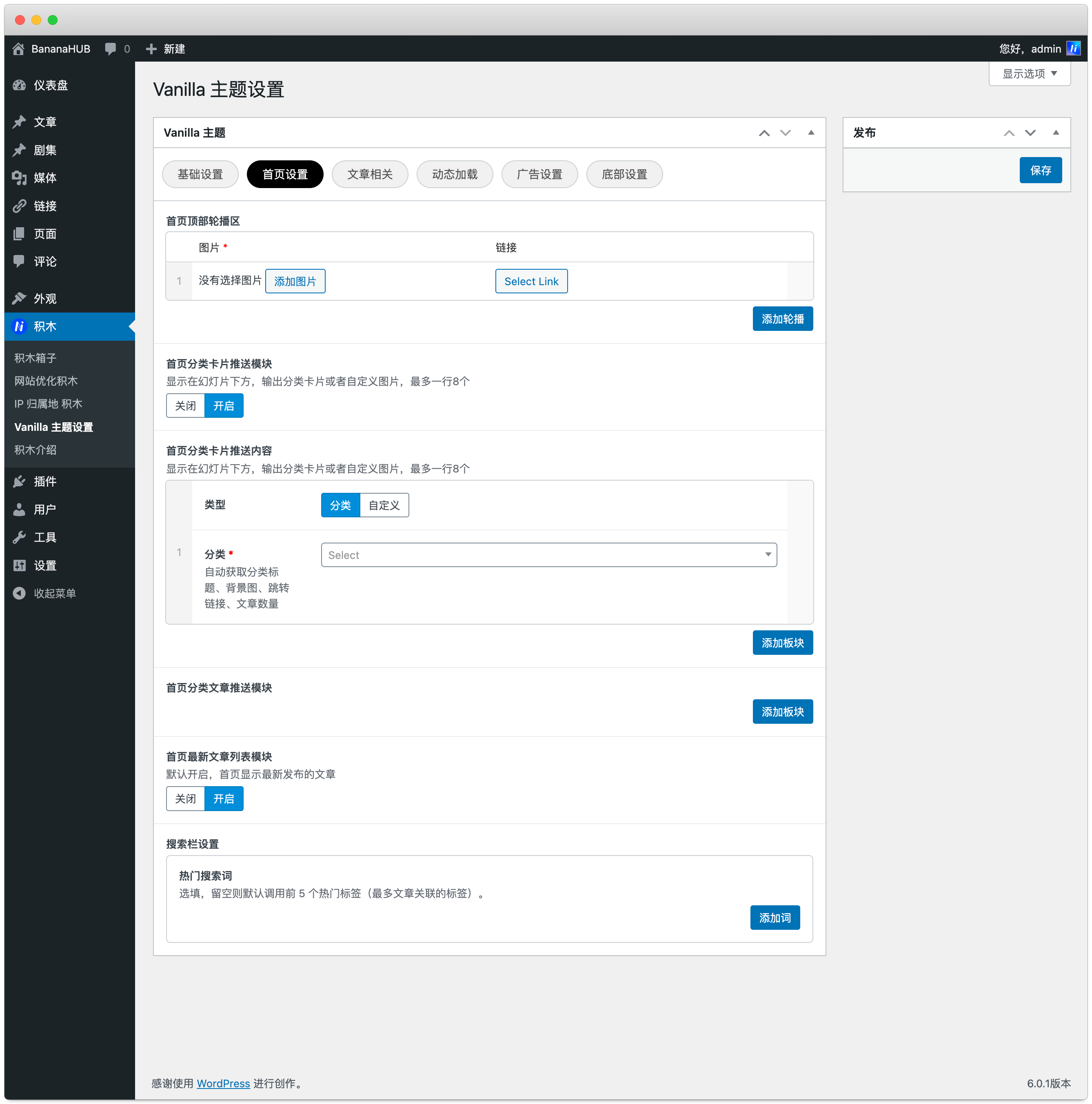1092x1104 pixels.
Task: Click the 添加轮播 button
Action: click(x=783, y=319)
